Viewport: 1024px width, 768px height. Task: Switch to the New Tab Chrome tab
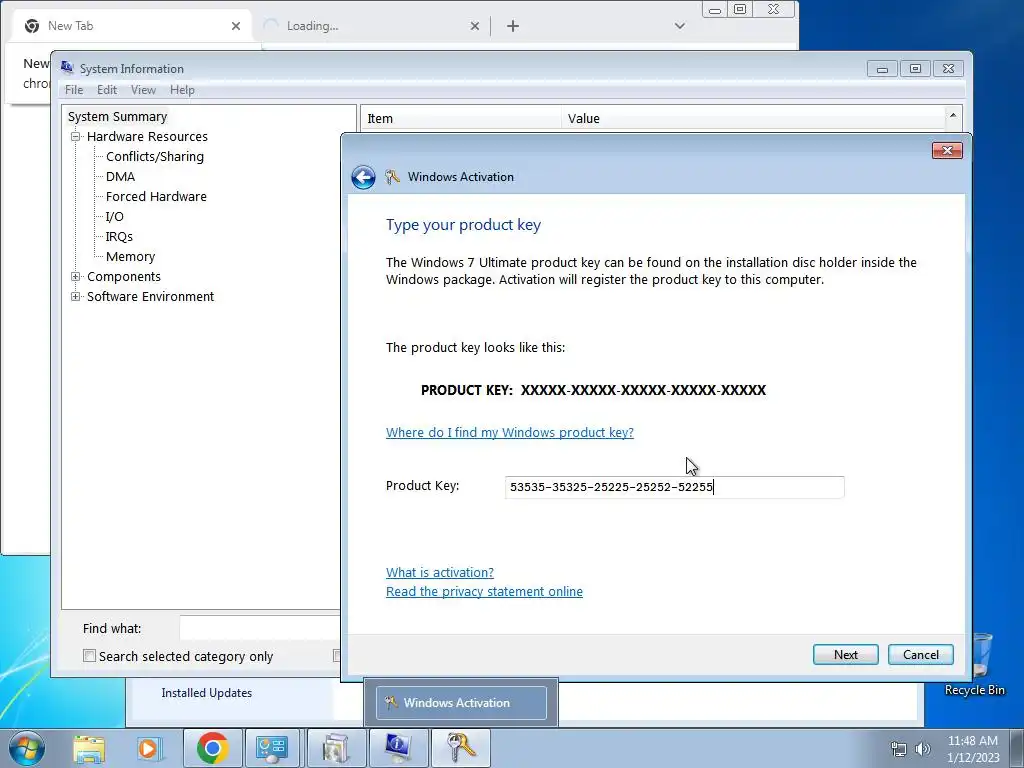pyautogui.click(x=131, y=26)
